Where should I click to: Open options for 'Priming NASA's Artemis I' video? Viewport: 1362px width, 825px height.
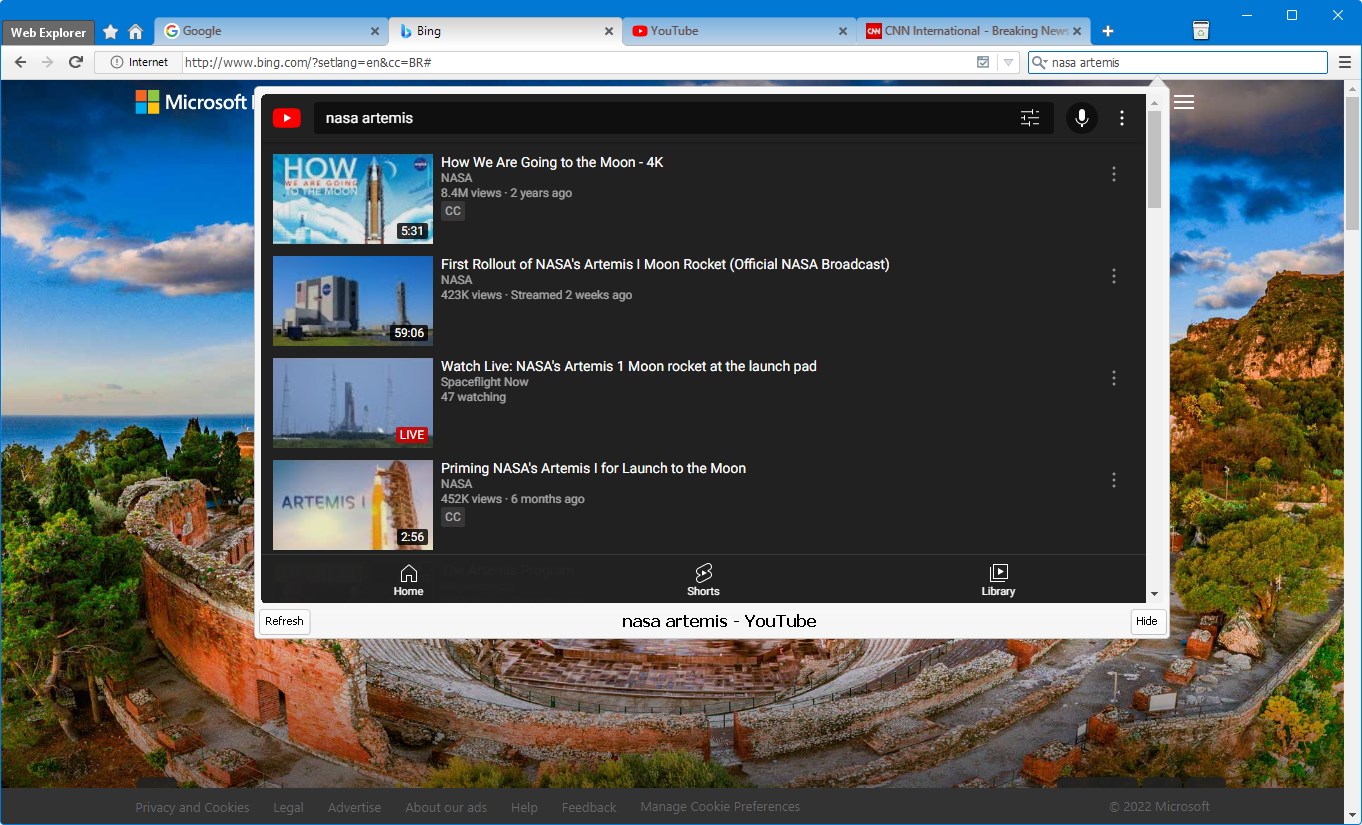pyautogui.click(x=1114, y=480)
